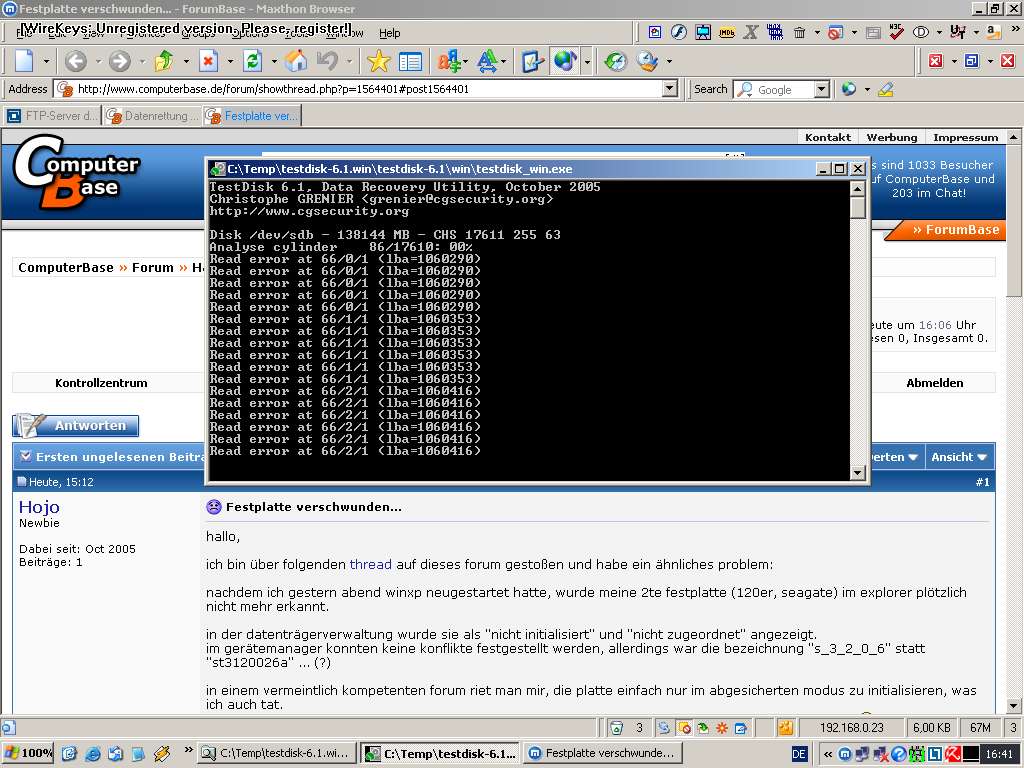This screenshot has width=1024, height=768.
Task: Click the Refresh page icon
Action: pos(252,61)
